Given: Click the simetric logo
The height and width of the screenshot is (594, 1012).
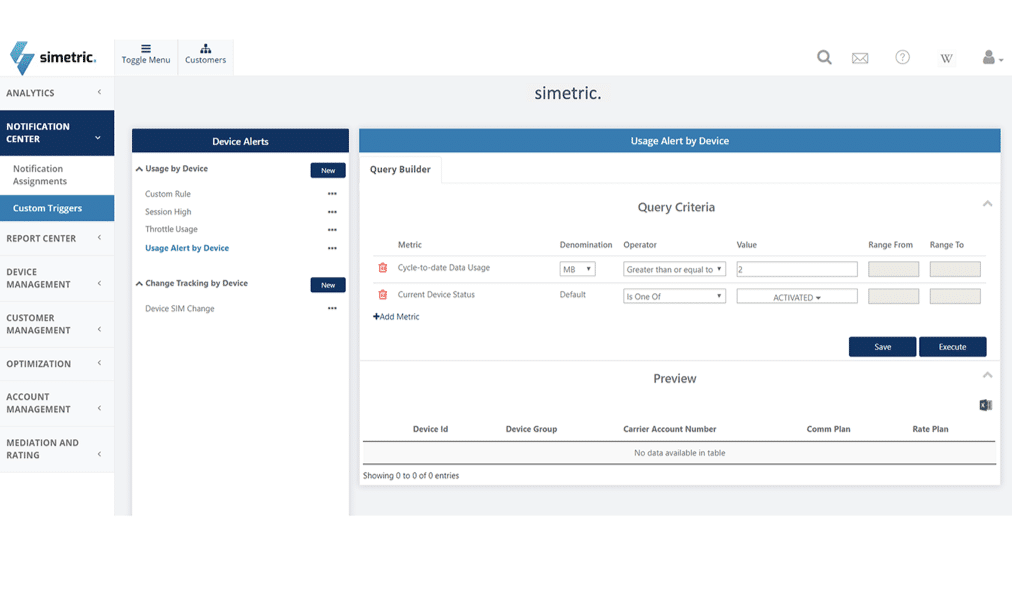Looking at the screenshot, I should [x=53, y=57].
